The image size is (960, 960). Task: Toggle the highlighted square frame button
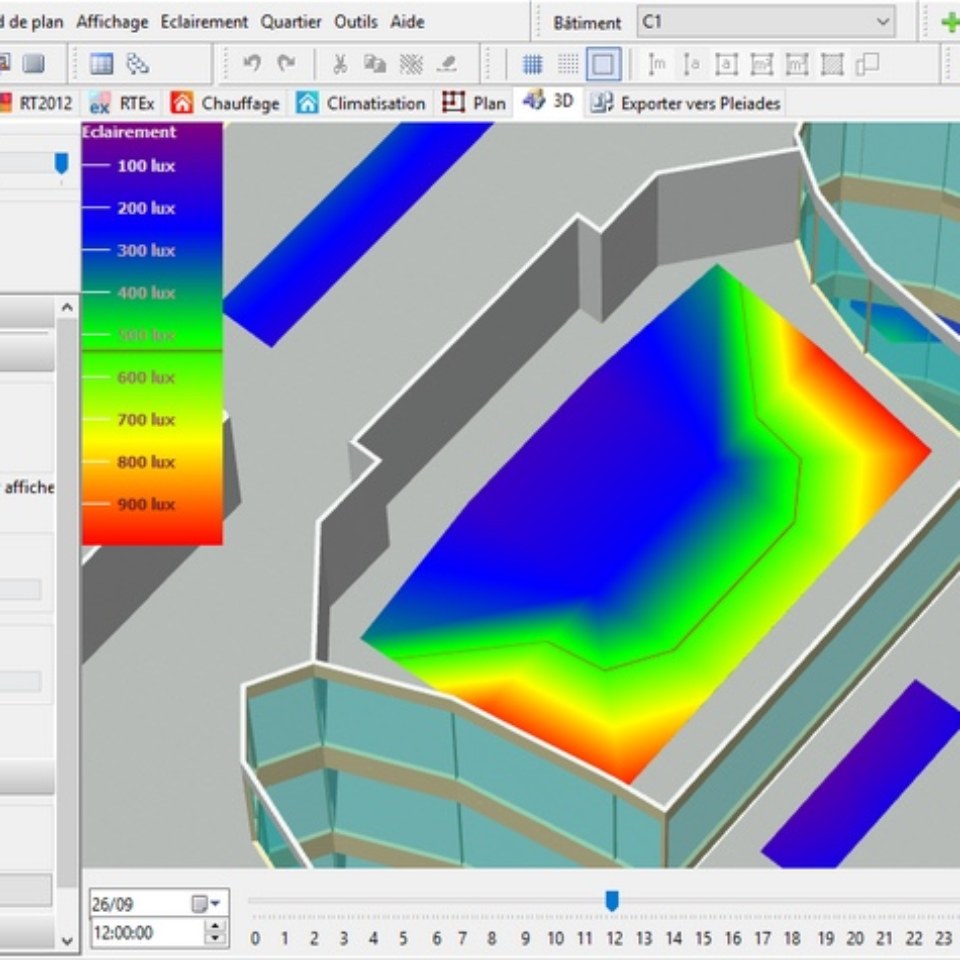pos(603,64)
